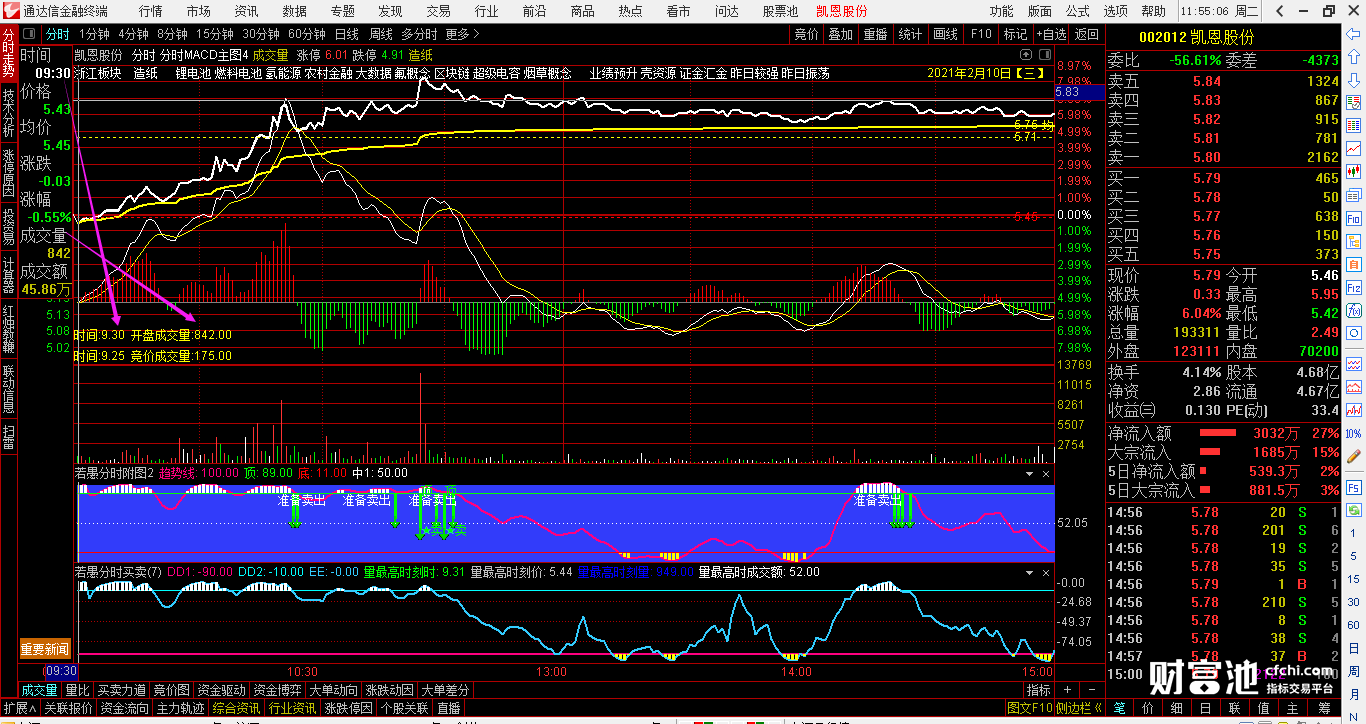Switch to 1分钟 period tab
1366x724 pixels.
click(94, 34)
